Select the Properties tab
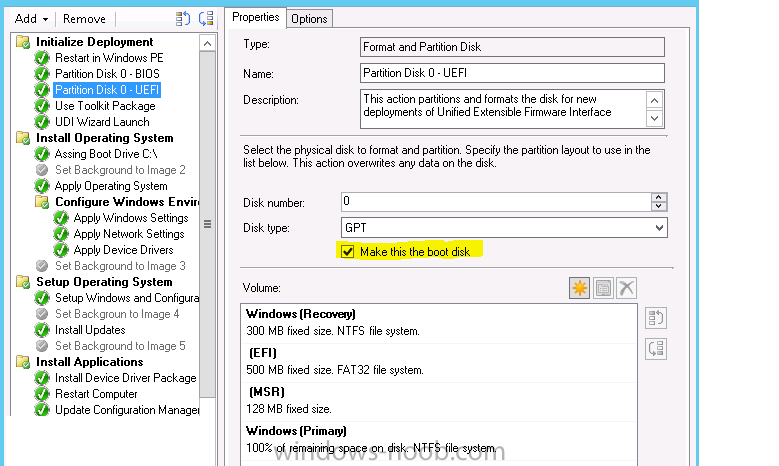Screen dimensions: 779x466 pos(255,17)
